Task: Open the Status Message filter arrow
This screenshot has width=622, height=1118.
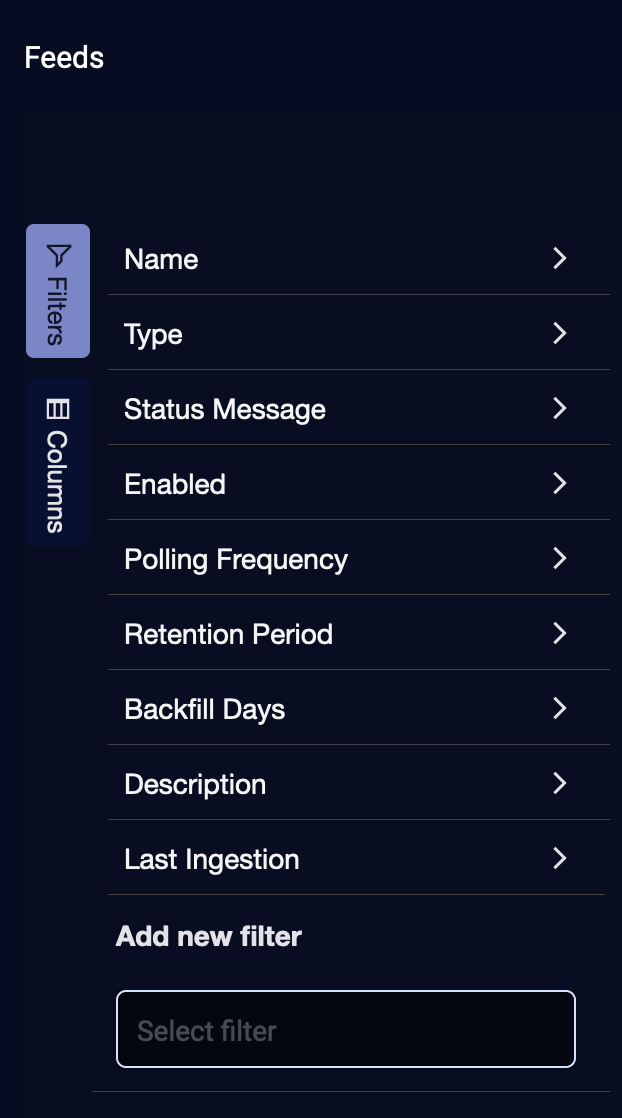Action: click(x=559, y=409)
